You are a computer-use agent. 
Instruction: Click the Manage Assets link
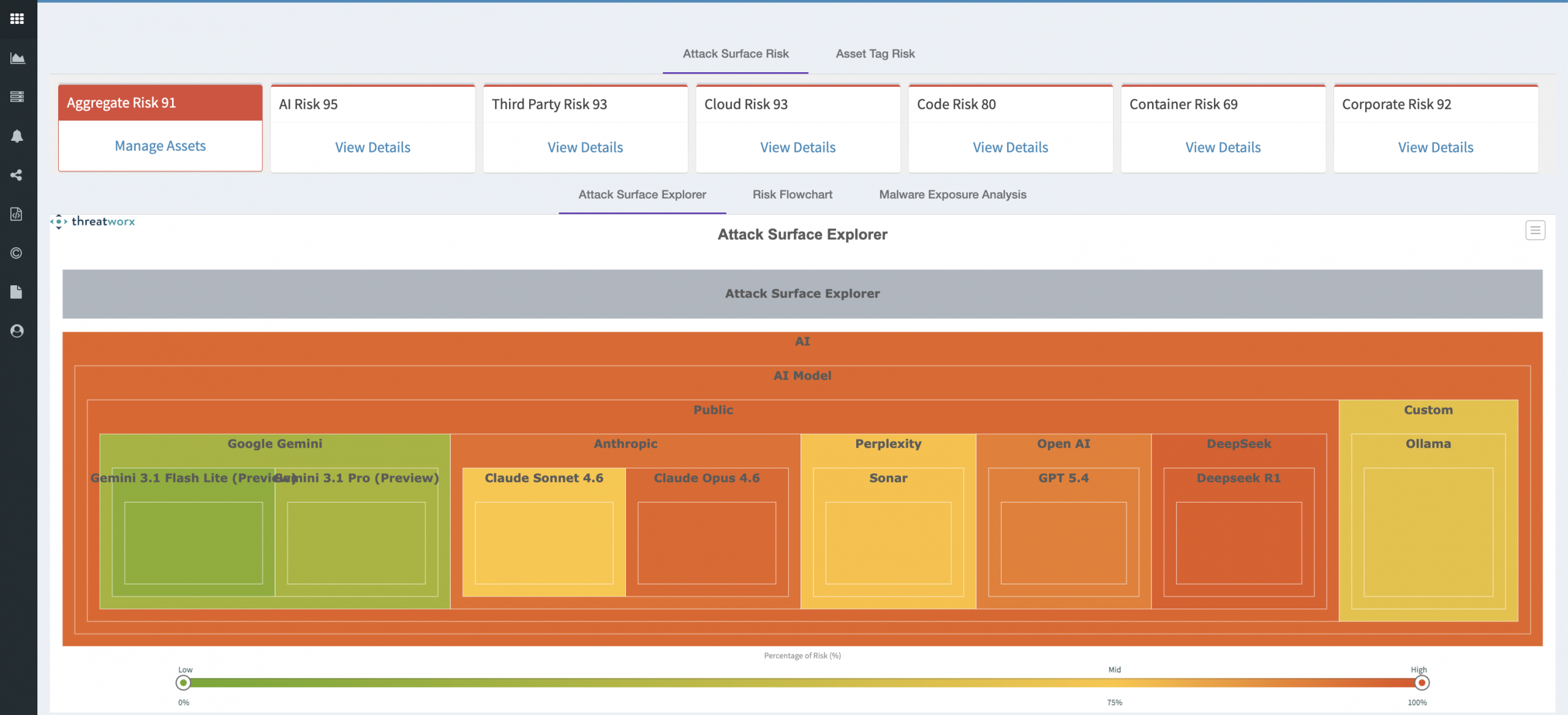(x=160, y=146)
